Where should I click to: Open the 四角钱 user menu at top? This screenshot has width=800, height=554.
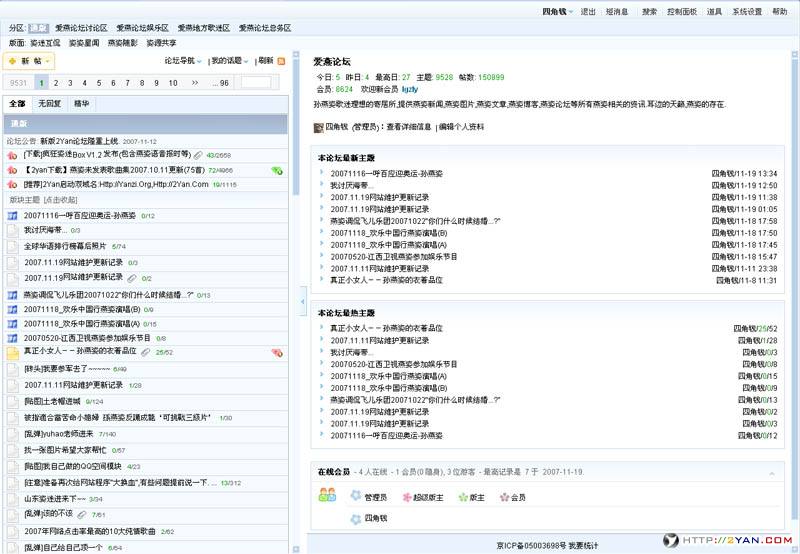[556, 12]
